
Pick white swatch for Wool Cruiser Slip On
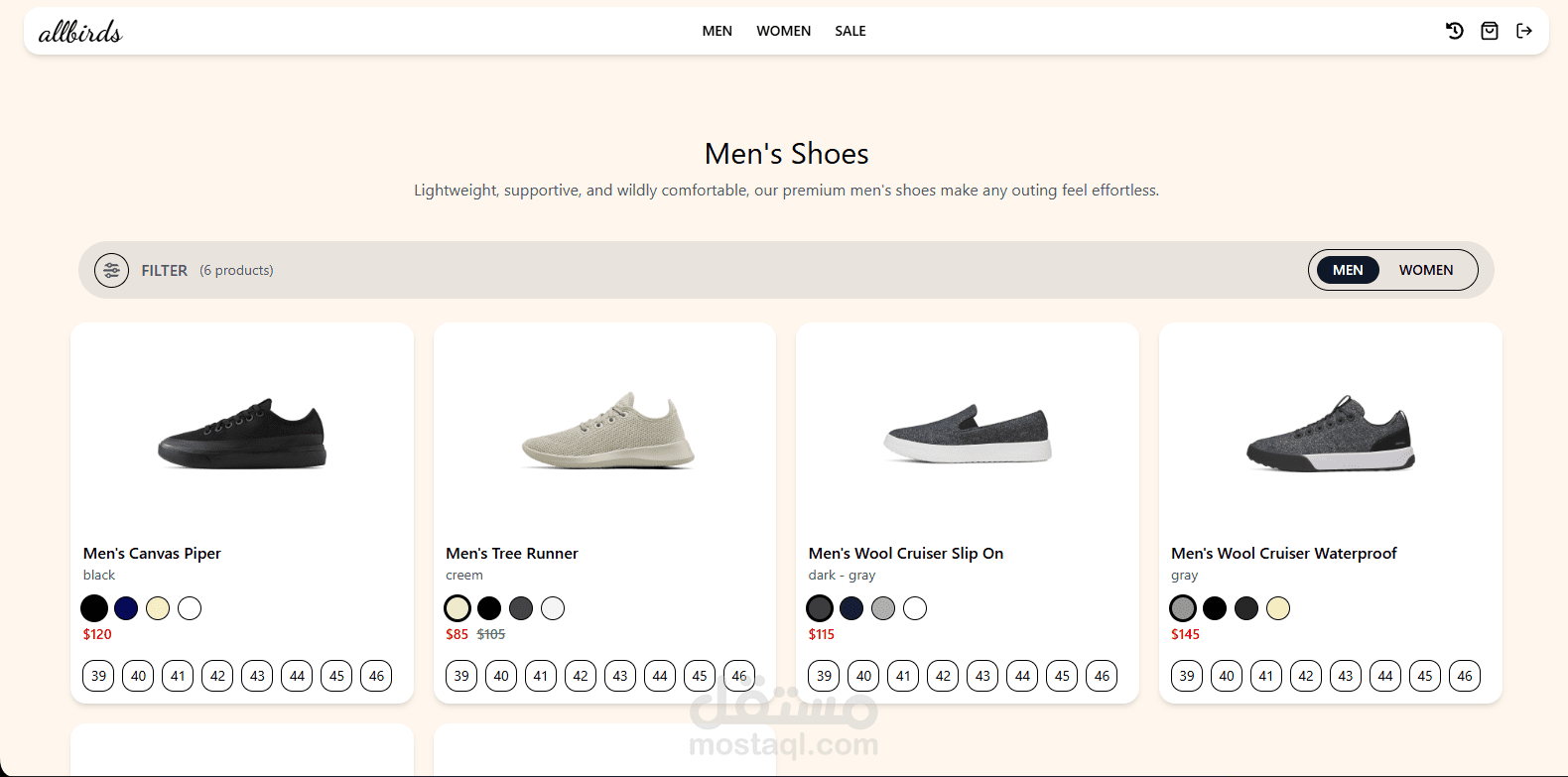[x=915, y=608]
